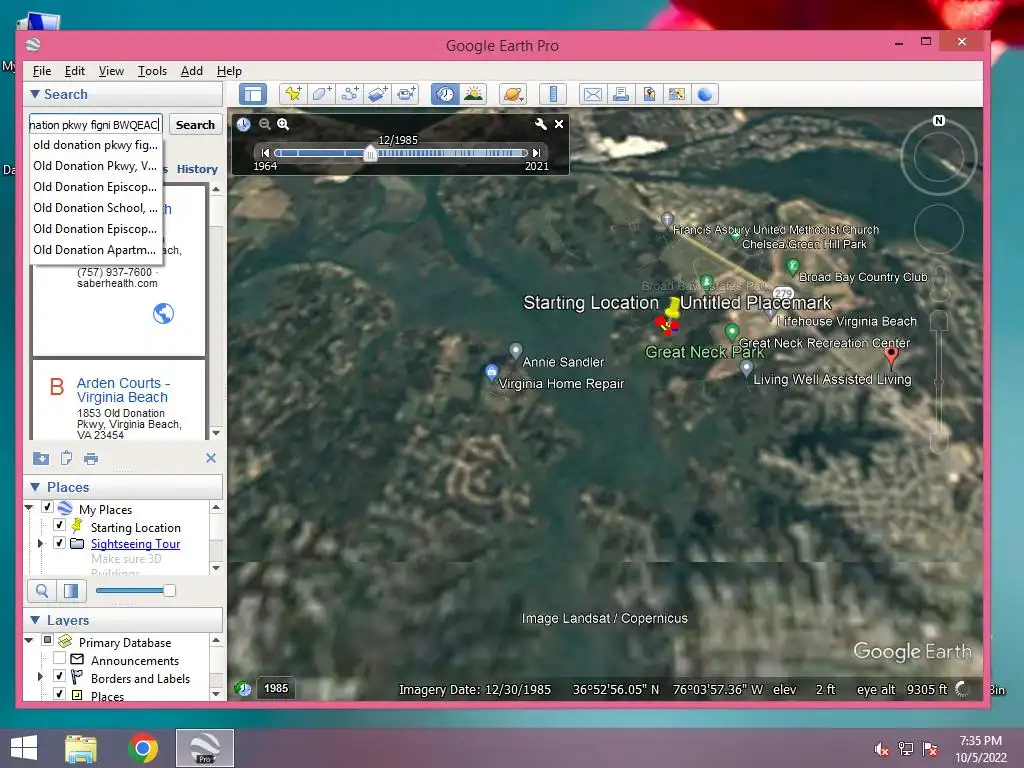
Task: View current location in Google Maps
Action: point(677,94)
